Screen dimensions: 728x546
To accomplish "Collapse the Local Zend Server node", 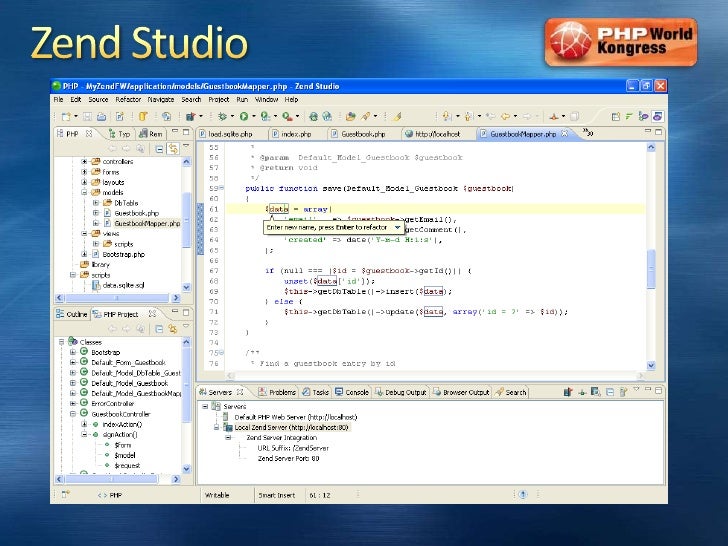I will click(x=216, y=427).
